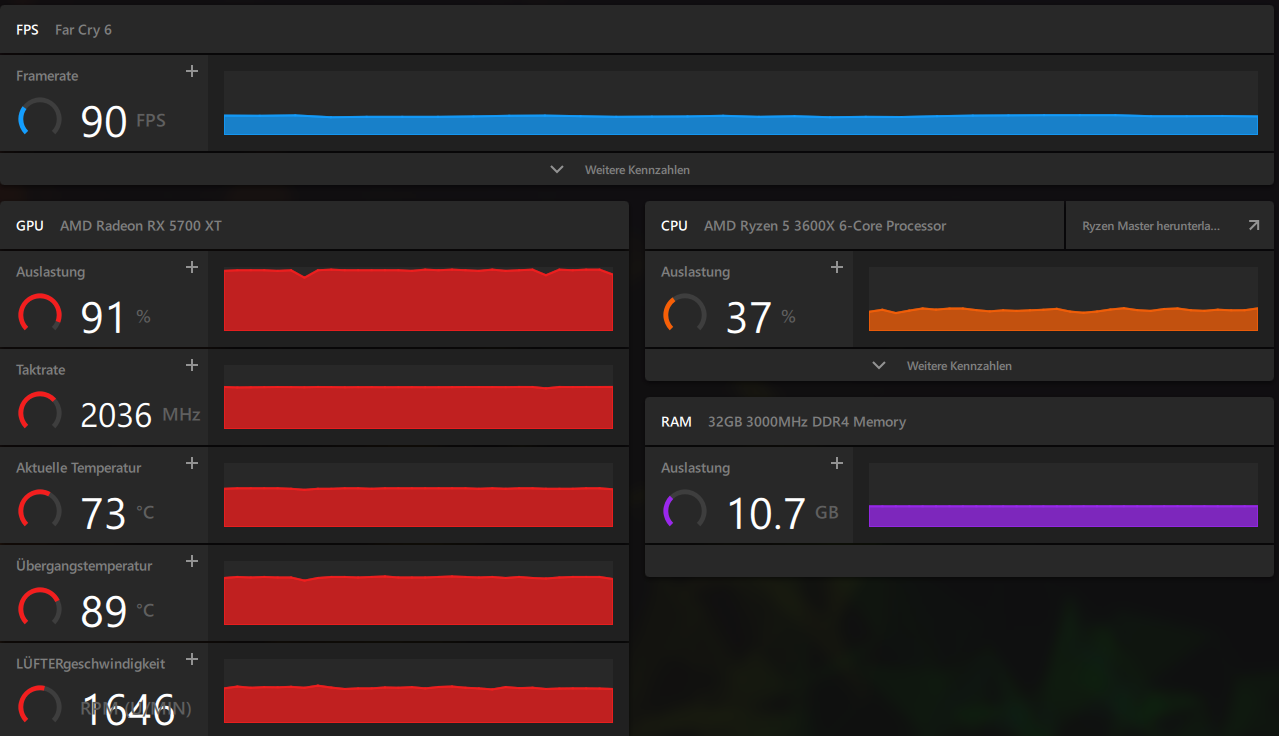Click the plus icon for GPU Auslastung
Viewport: 1279px width, 736px height.
tap(193, 267)
